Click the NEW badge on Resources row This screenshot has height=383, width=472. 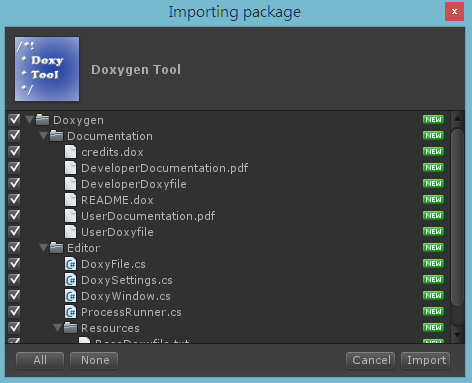pos(433,328)
